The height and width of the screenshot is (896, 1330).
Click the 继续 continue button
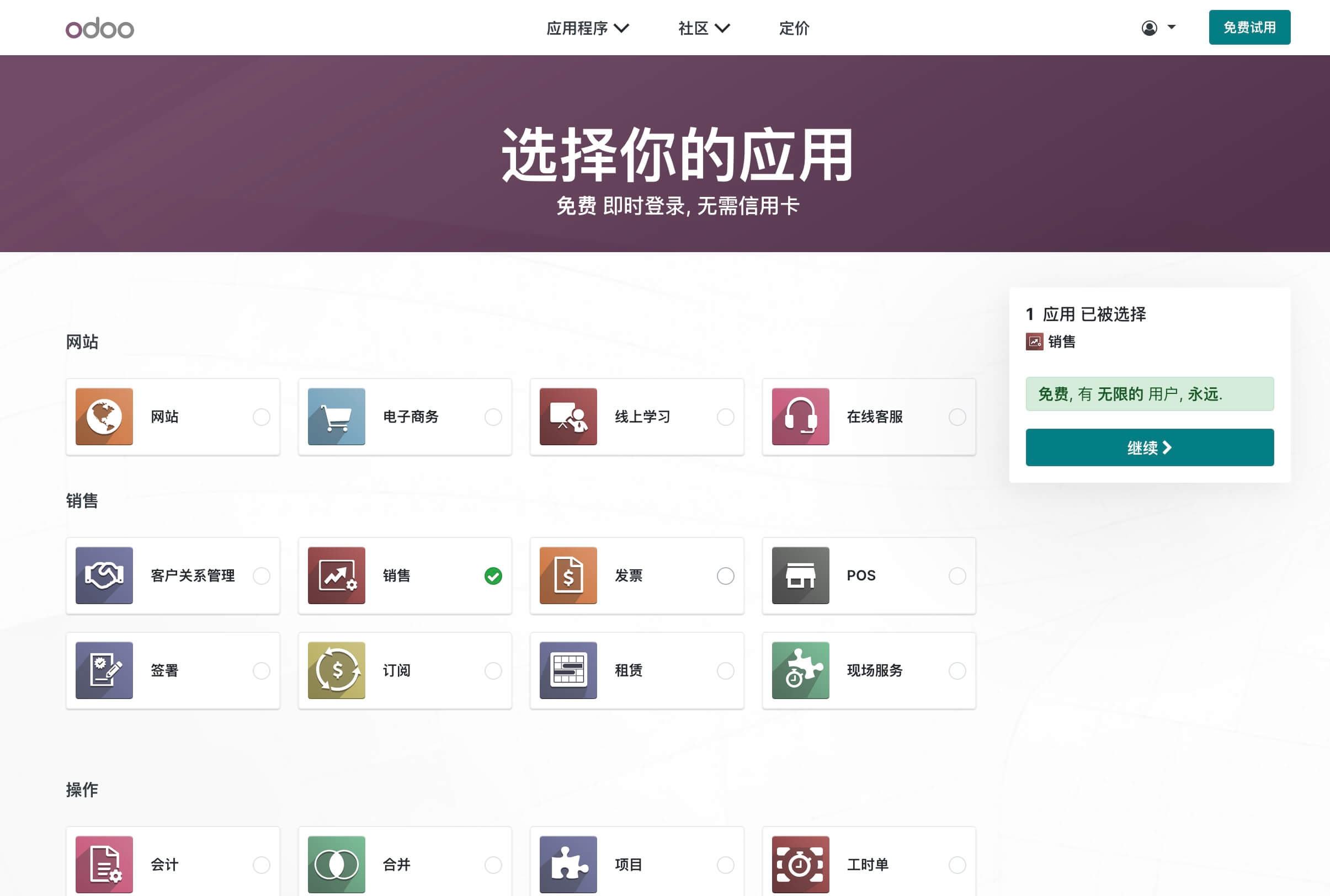[1149, 447]
